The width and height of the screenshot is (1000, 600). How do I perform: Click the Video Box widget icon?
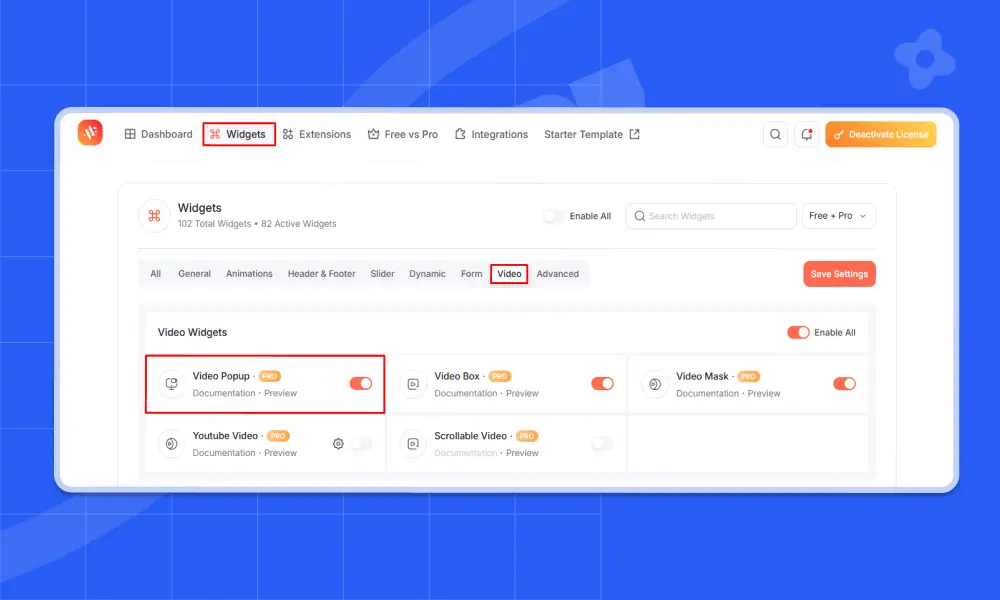point(413,384)
